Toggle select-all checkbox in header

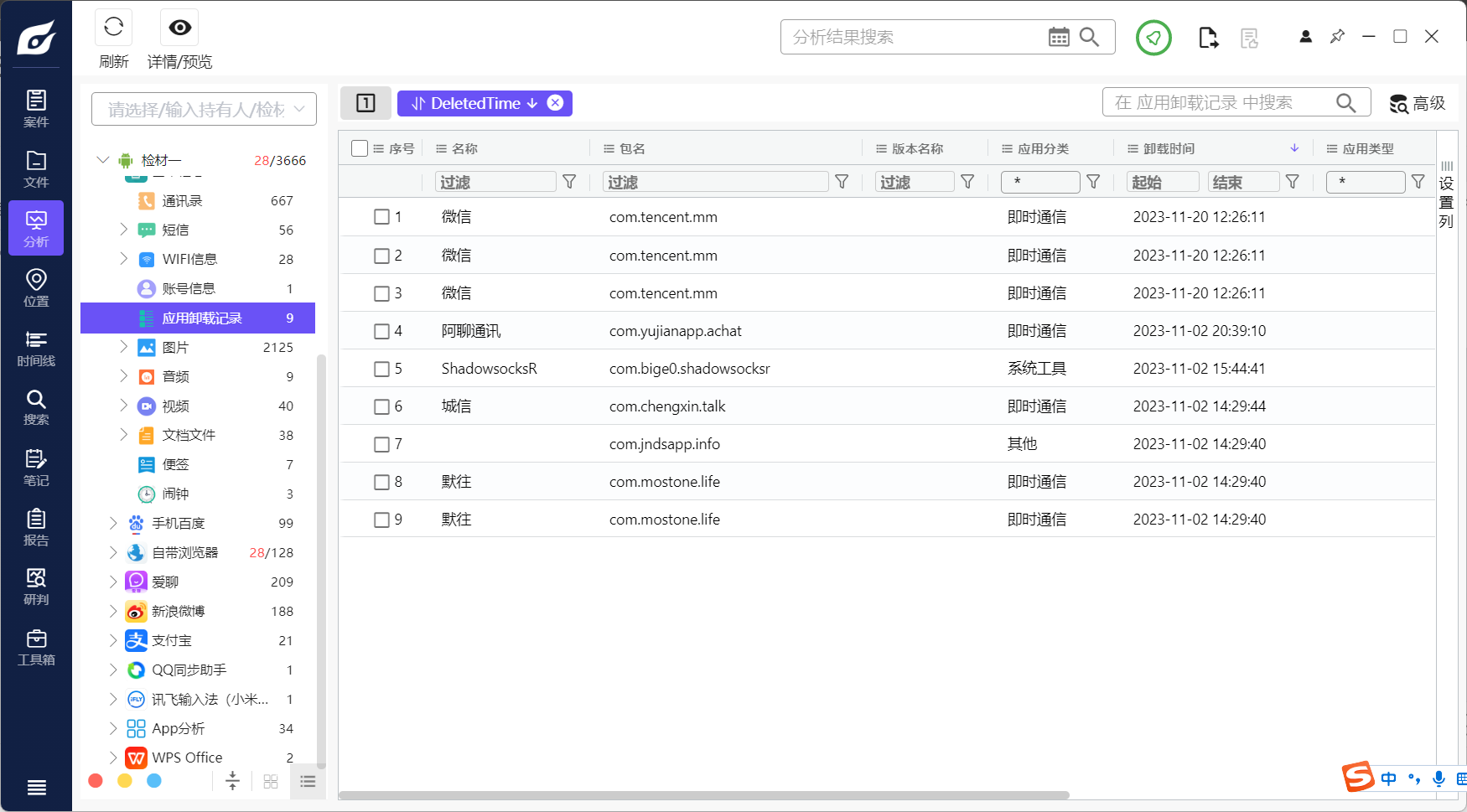click(360, 148)
